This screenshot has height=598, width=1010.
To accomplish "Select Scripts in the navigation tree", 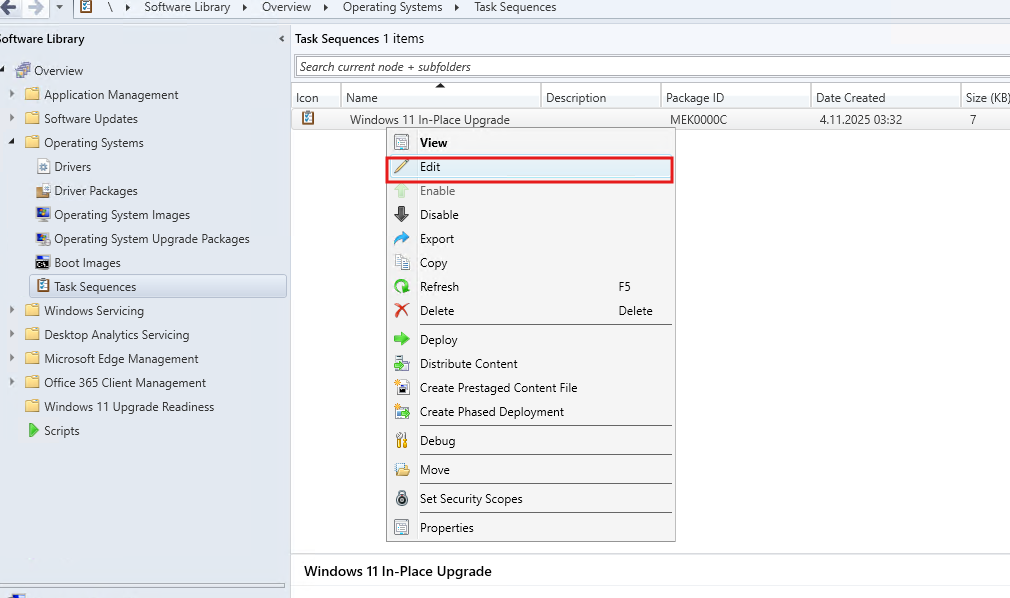I will click(x=61, y=431).
